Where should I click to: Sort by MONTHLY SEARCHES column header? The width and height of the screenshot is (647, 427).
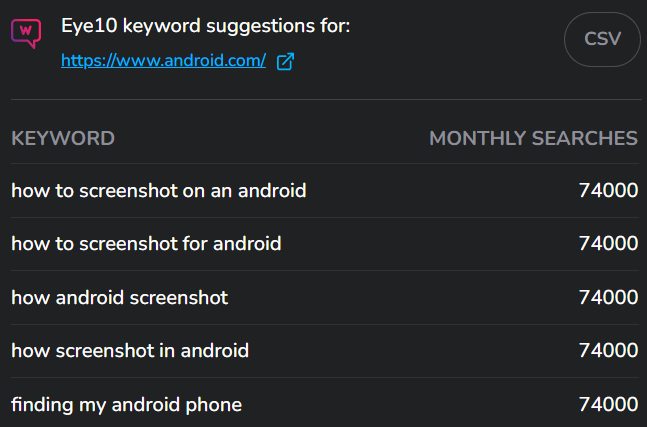pyautogui.click(x=534, y=138)
